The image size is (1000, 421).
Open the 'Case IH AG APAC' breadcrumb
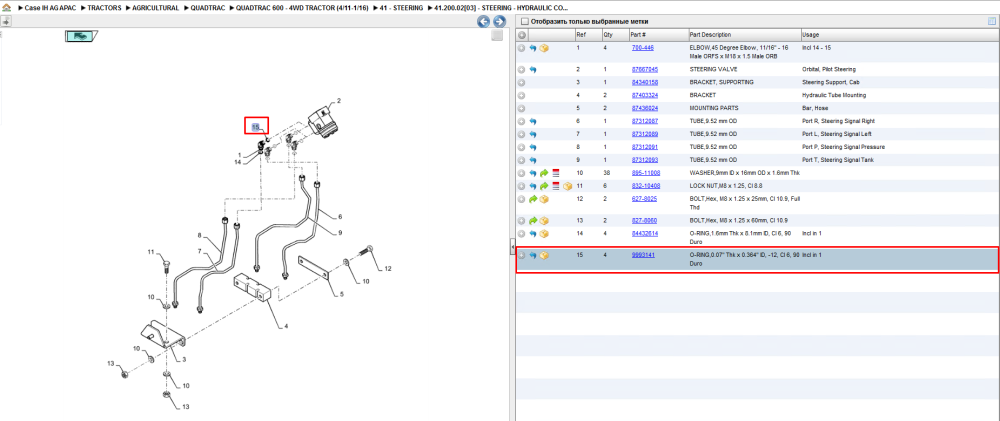tap(49, 8)
